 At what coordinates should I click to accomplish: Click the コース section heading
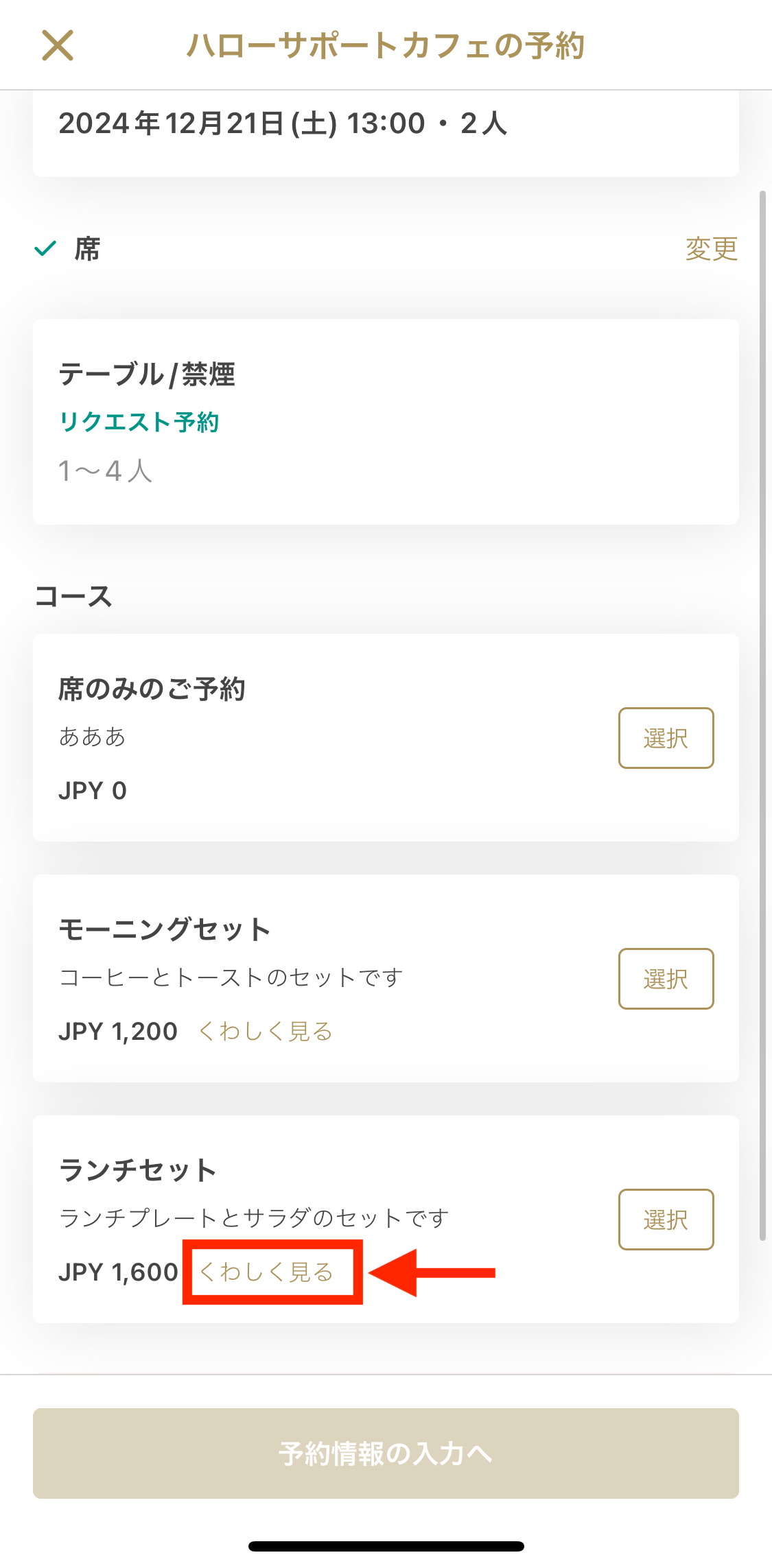coord(73,596)
